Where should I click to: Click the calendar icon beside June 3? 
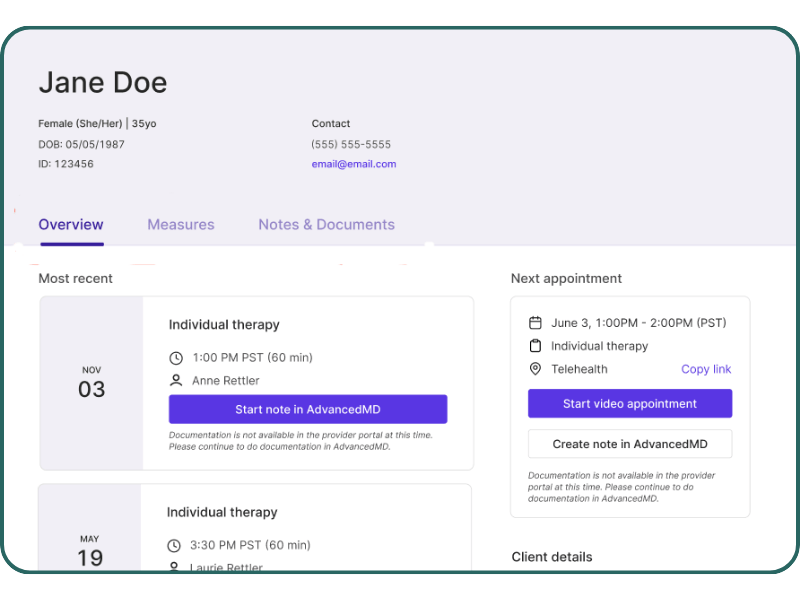coord(535,323)
